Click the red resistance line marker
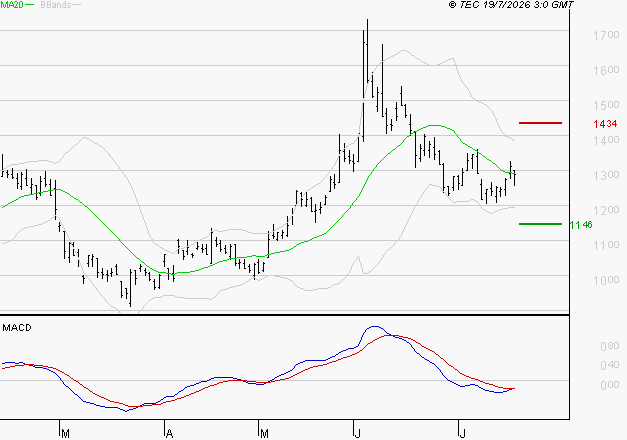The width and height of the screenshot is (627, 440). [540, 123]
